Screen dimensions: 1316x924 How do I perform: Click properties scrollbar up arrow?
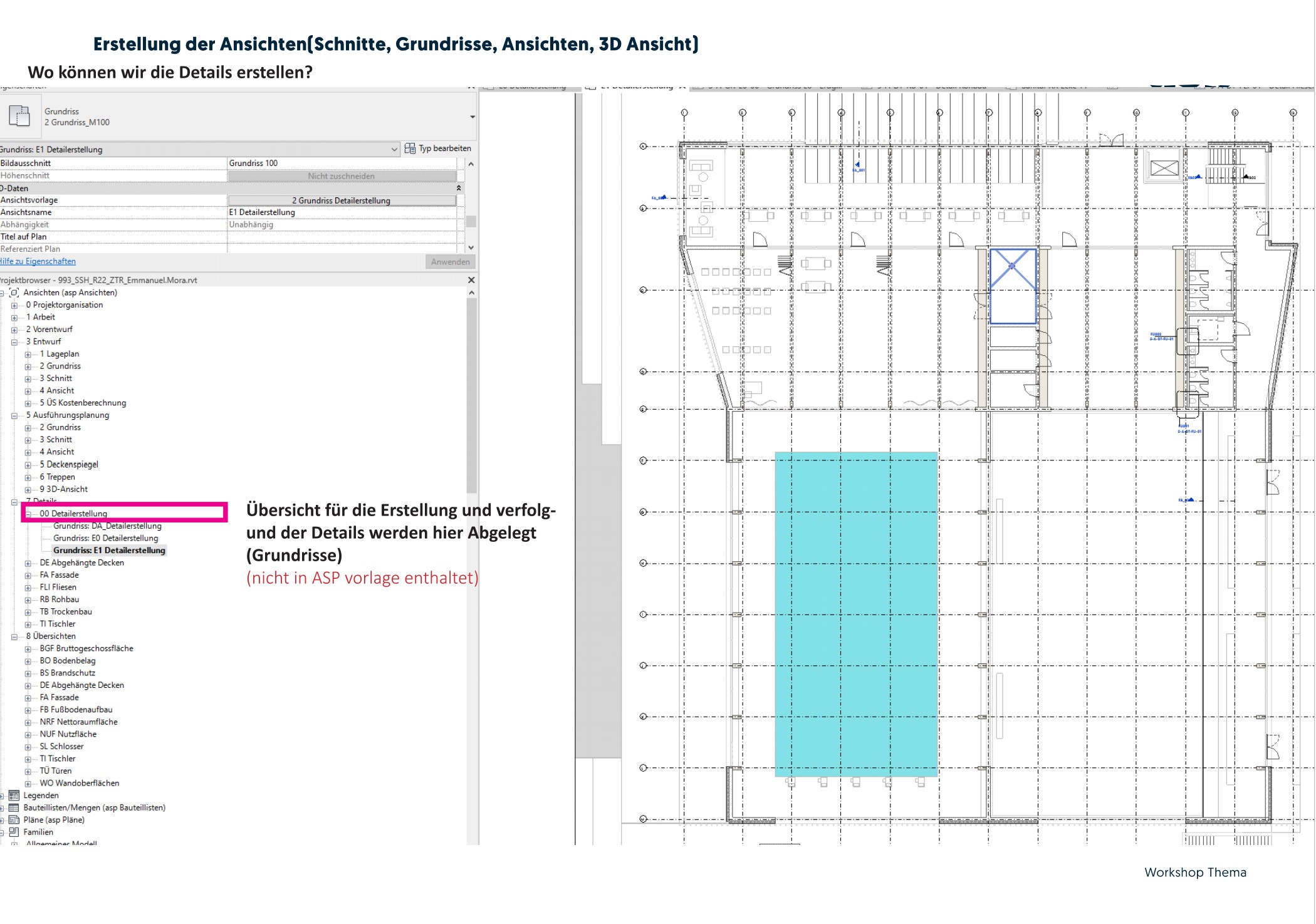click(x=471, y=164)
